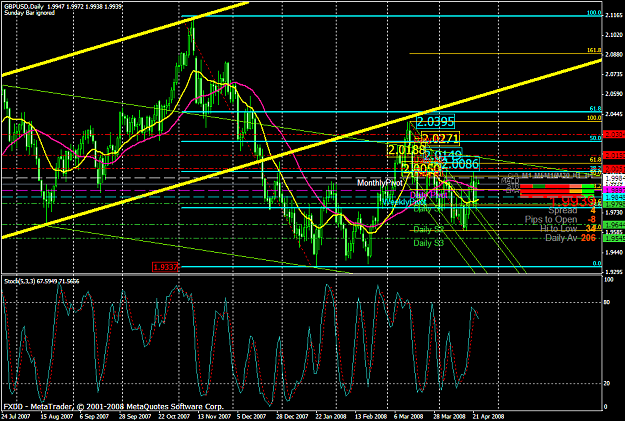This screenshot has width=625, height=421.
Task: Click the 'Pips to Open' label
Action: [x=551, y=219]
